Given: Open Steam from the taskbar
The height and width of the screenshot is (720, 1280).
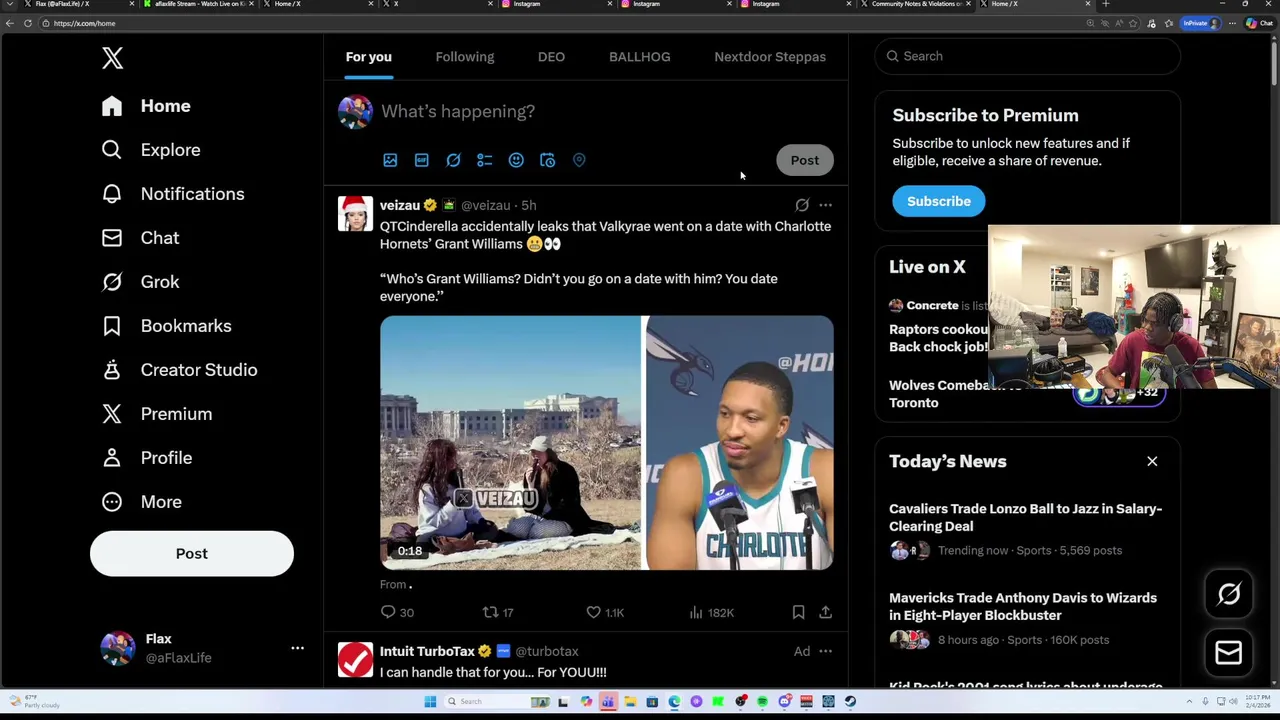Looking at the screenshot, I should (x=850, y=702).
